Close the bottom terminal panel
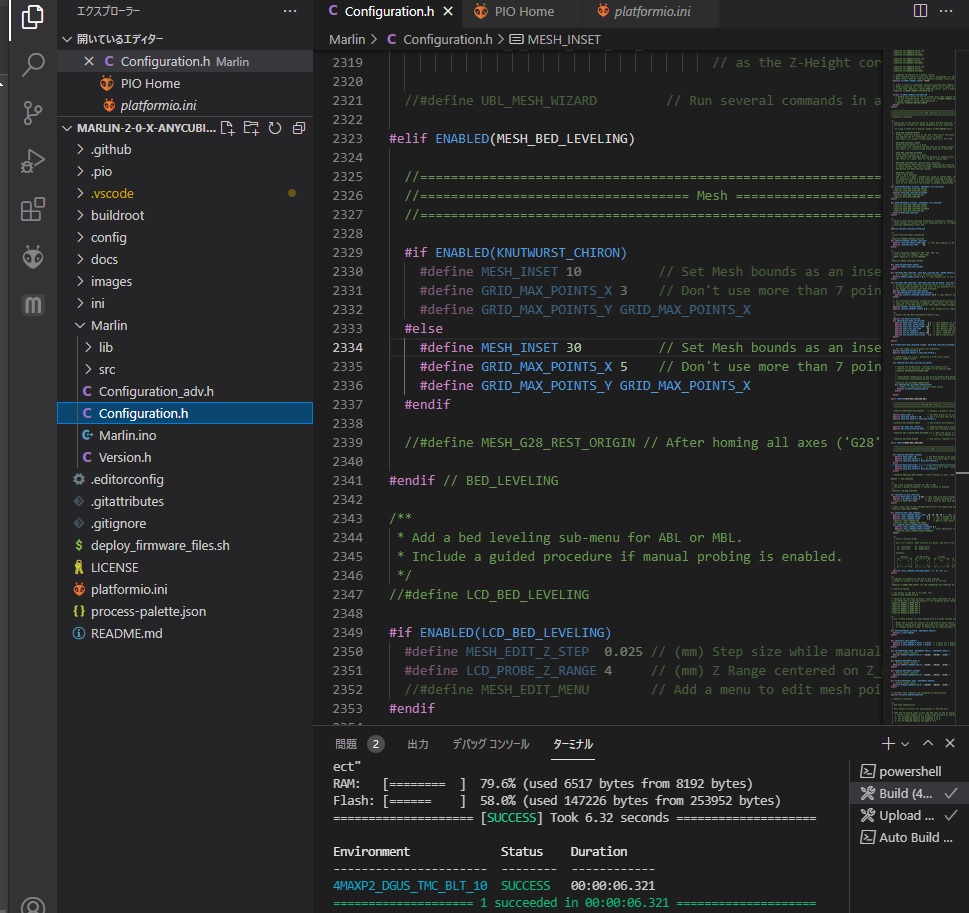969x913 pixels. (x=950, y=743)
